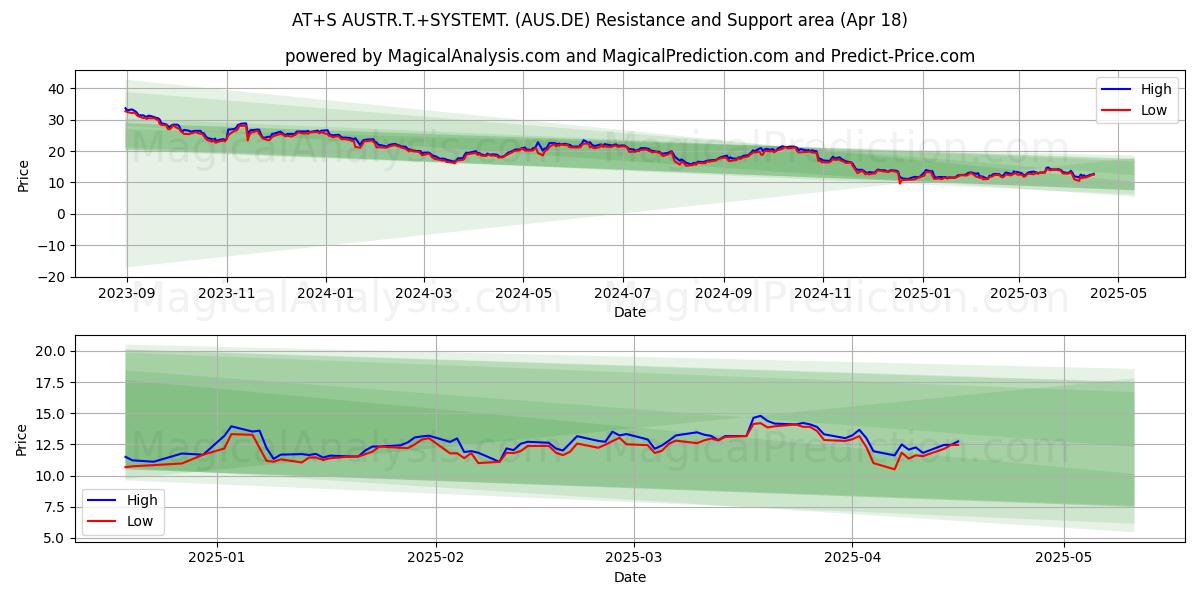Screen dimensions: 1200x600
Task: Click the bottom chart 'Price' axis label
Action: click(23, 440)
